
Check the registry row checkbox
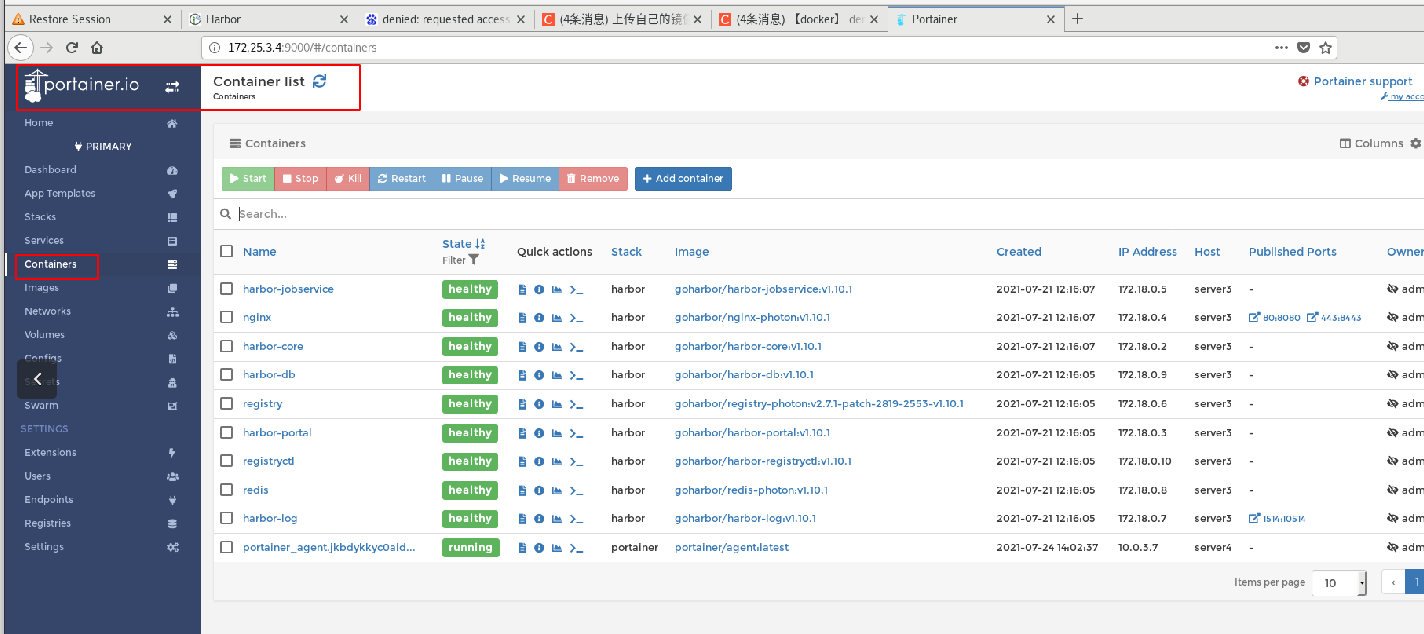[x=227, y=404]
